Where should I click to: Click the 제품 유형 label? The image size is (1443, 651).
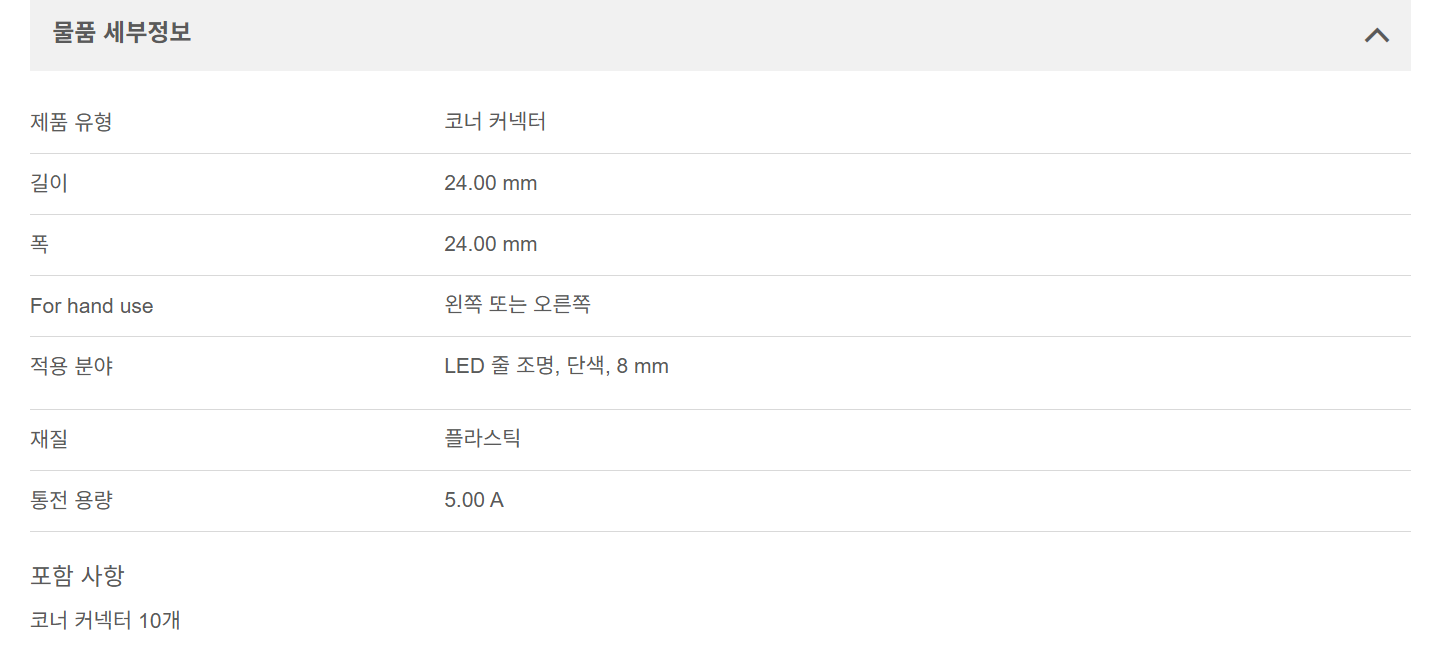(71, 123)
